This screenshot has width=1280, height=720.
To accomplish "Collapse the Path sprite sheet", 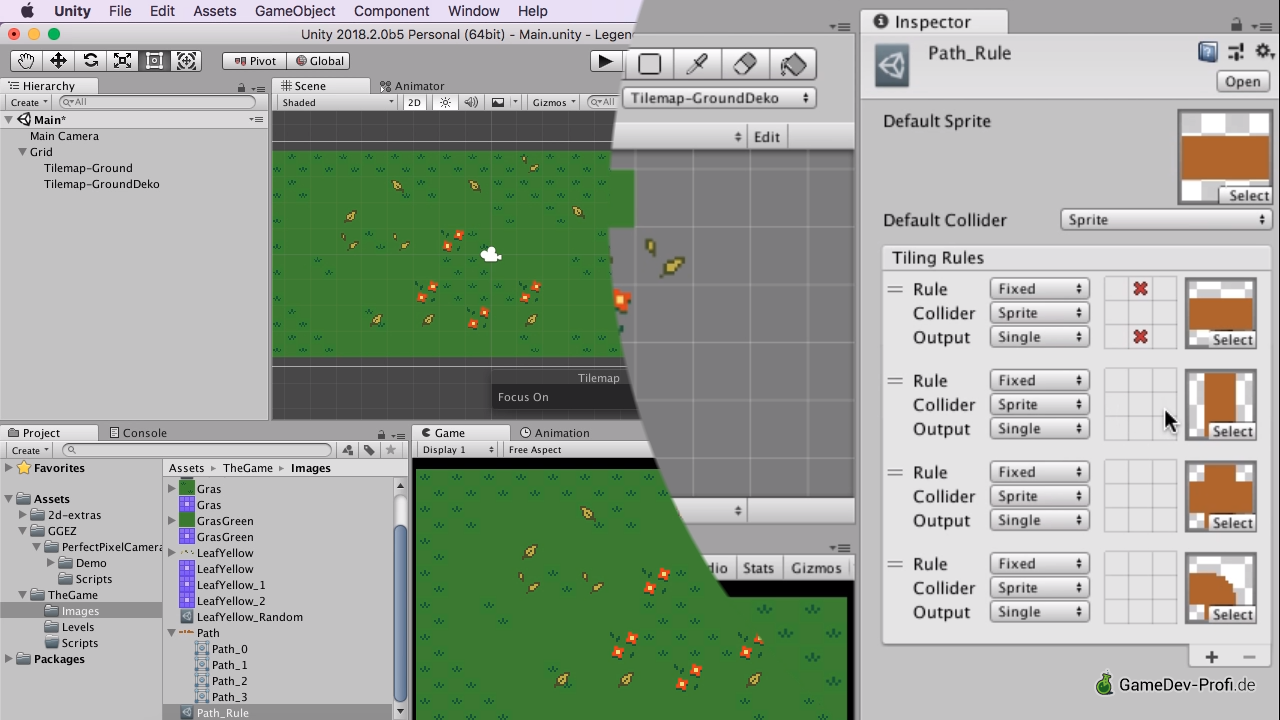I will [172, 633].
